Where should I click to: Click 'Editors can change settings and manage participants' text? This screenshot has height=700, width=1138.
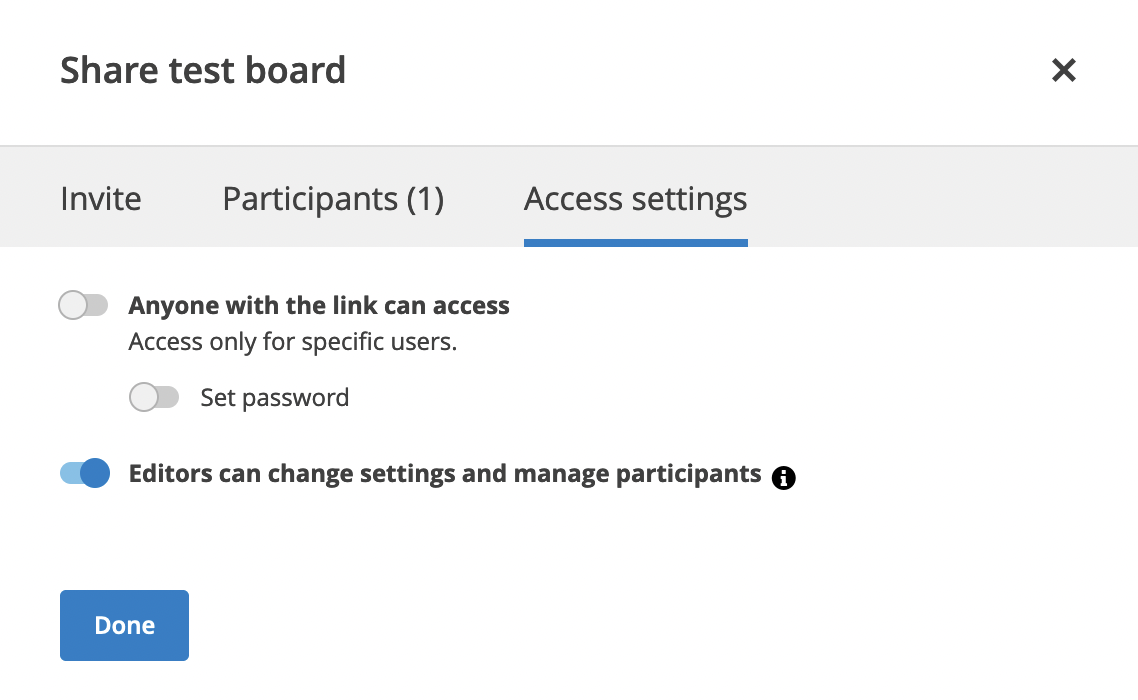click(445, 473)
